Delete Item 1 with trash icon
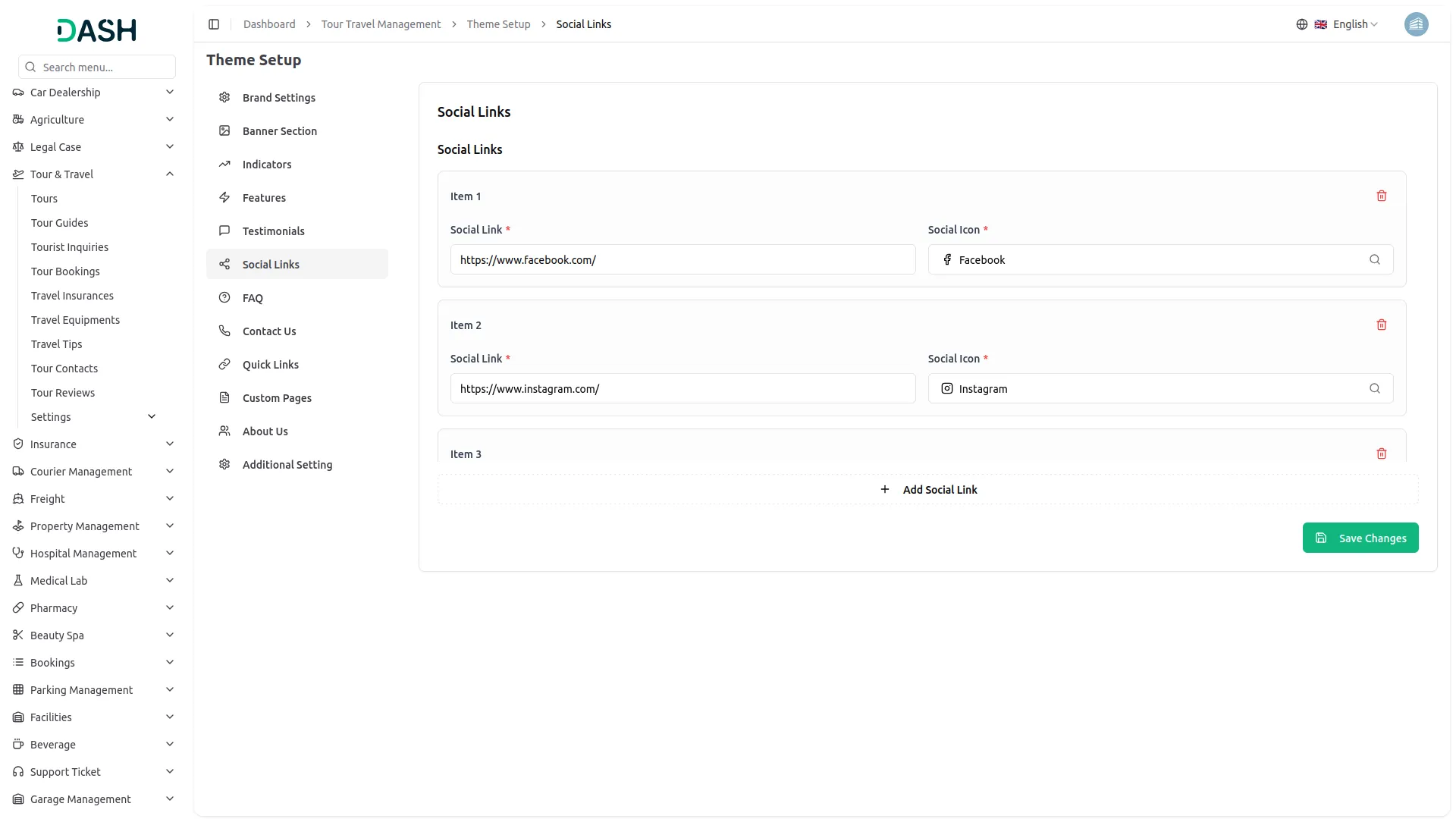This screenshot has height=819, width=1456. (x=1382, y=196)
